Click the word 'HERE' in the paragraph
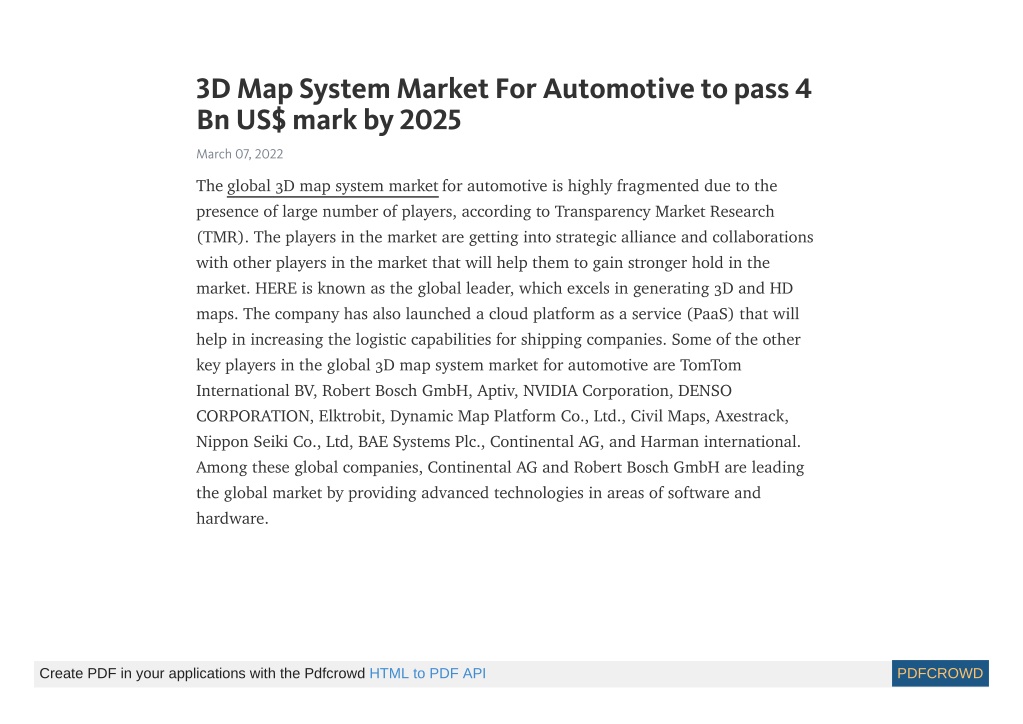The image size is (1023, 724). (275, 288)
